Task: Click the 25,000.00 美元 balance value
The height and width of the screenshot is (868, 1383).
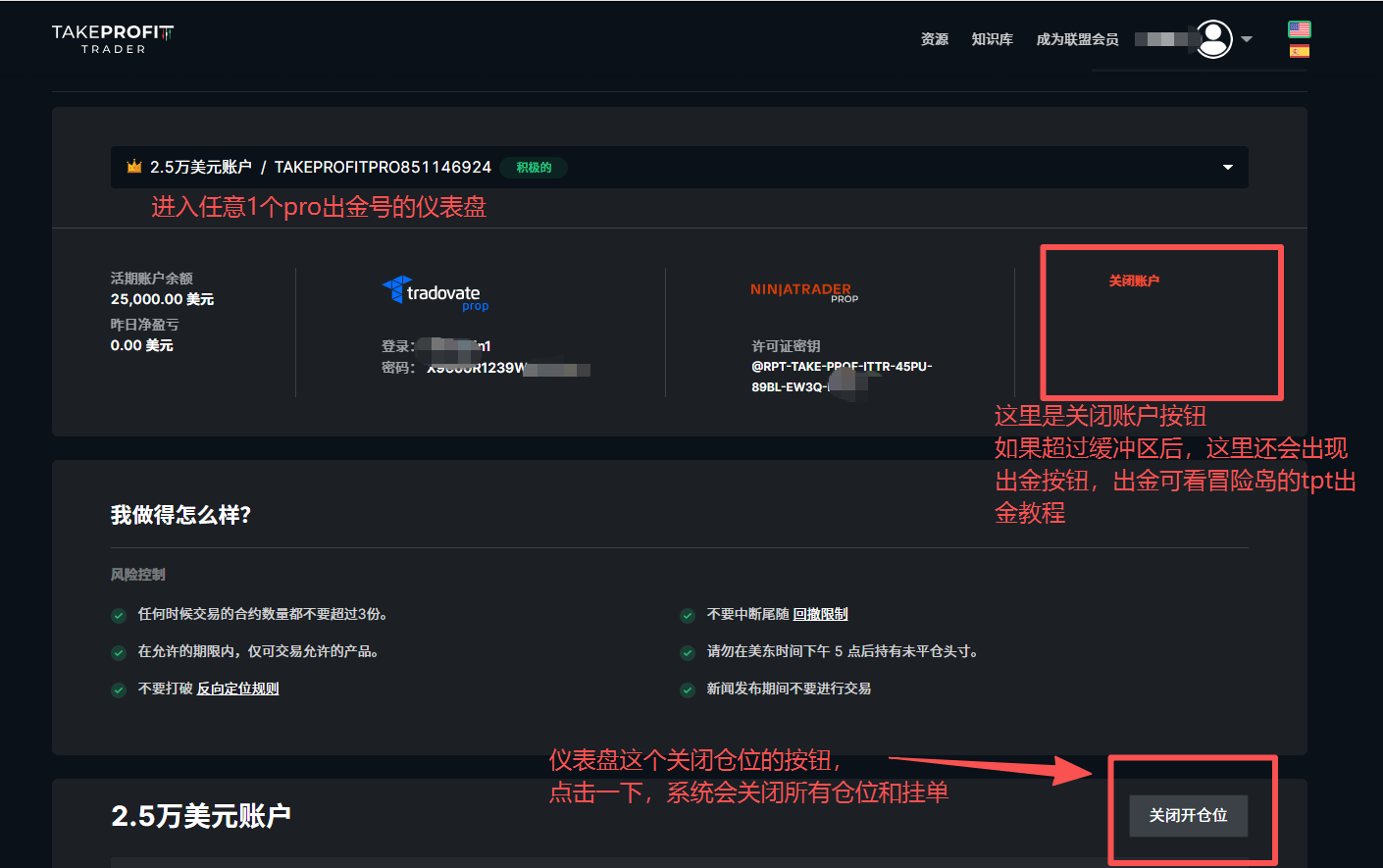Action: click(x=162, y=299)
